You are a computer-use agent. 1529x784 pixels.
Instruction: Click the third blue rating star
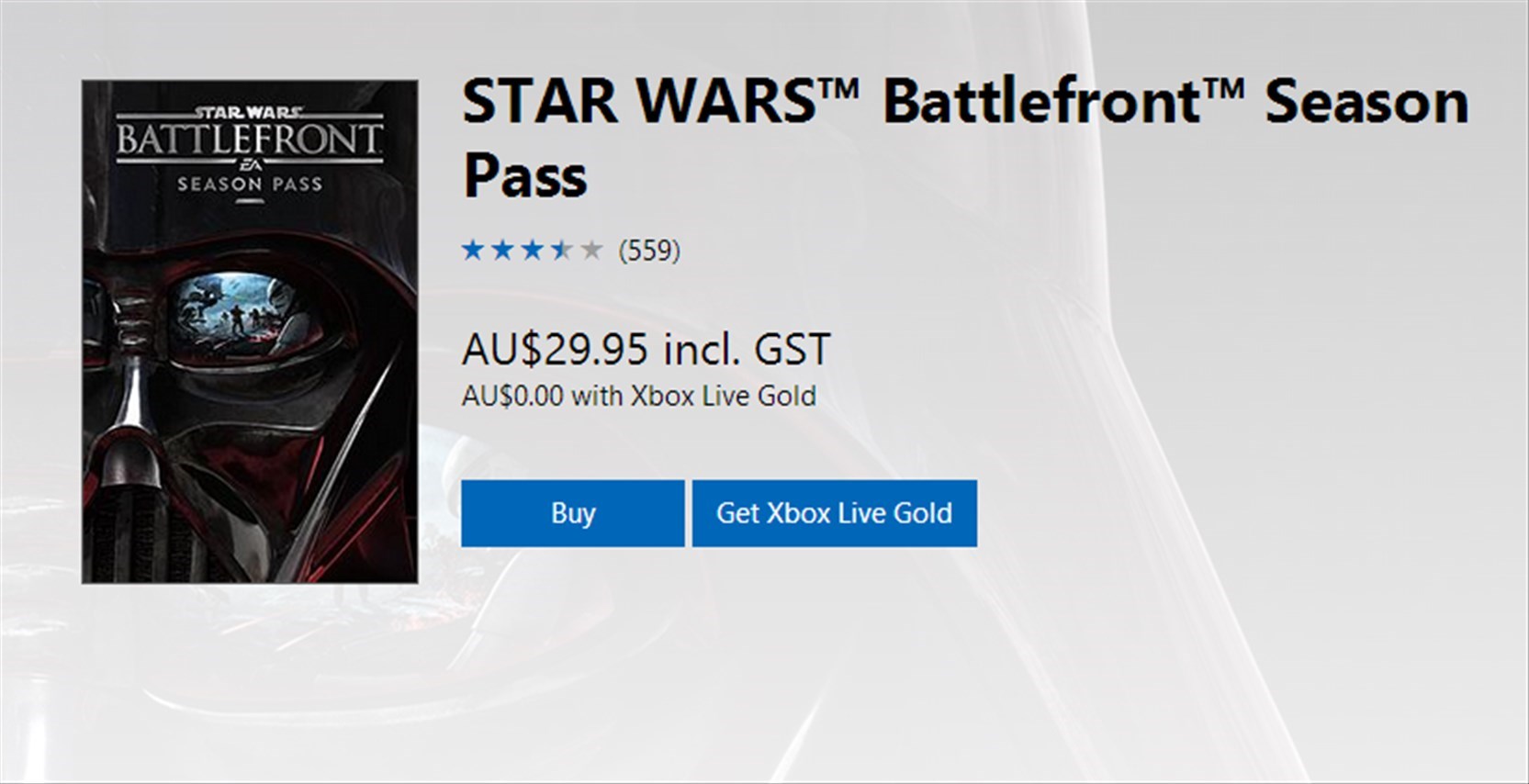tap(533, 250)
